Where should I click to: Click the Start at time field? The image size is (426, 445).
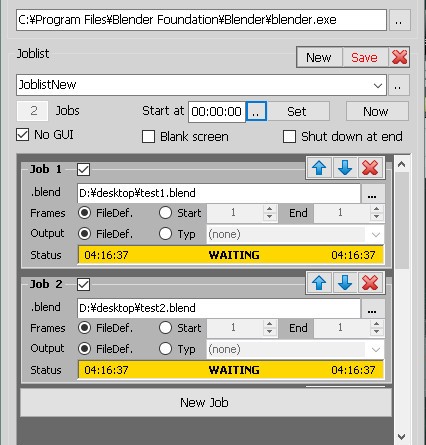tap(217, 111)
